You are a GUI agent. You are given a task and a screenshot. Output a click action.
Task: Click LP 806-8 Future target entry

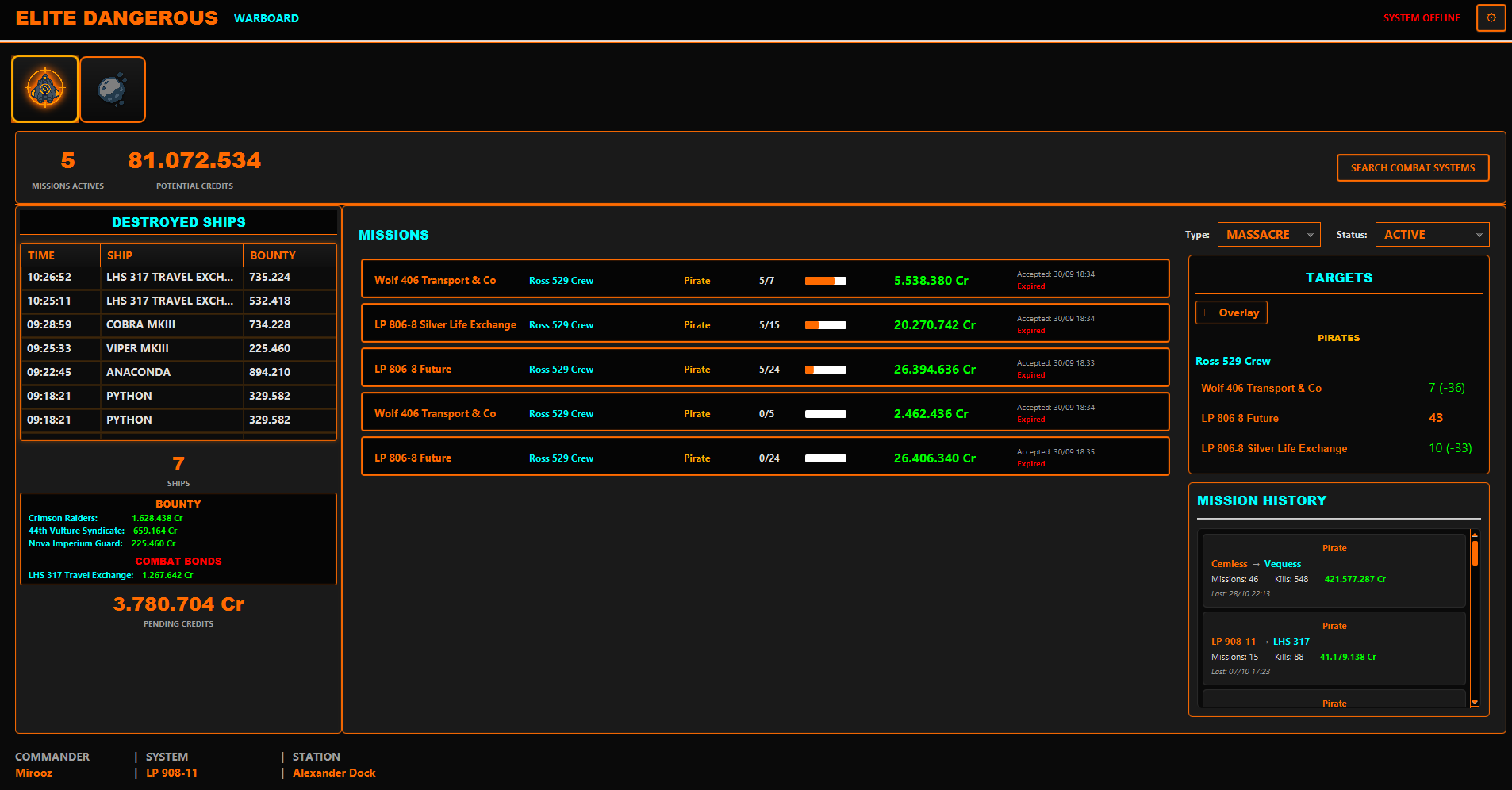[x=1240, y=418]
